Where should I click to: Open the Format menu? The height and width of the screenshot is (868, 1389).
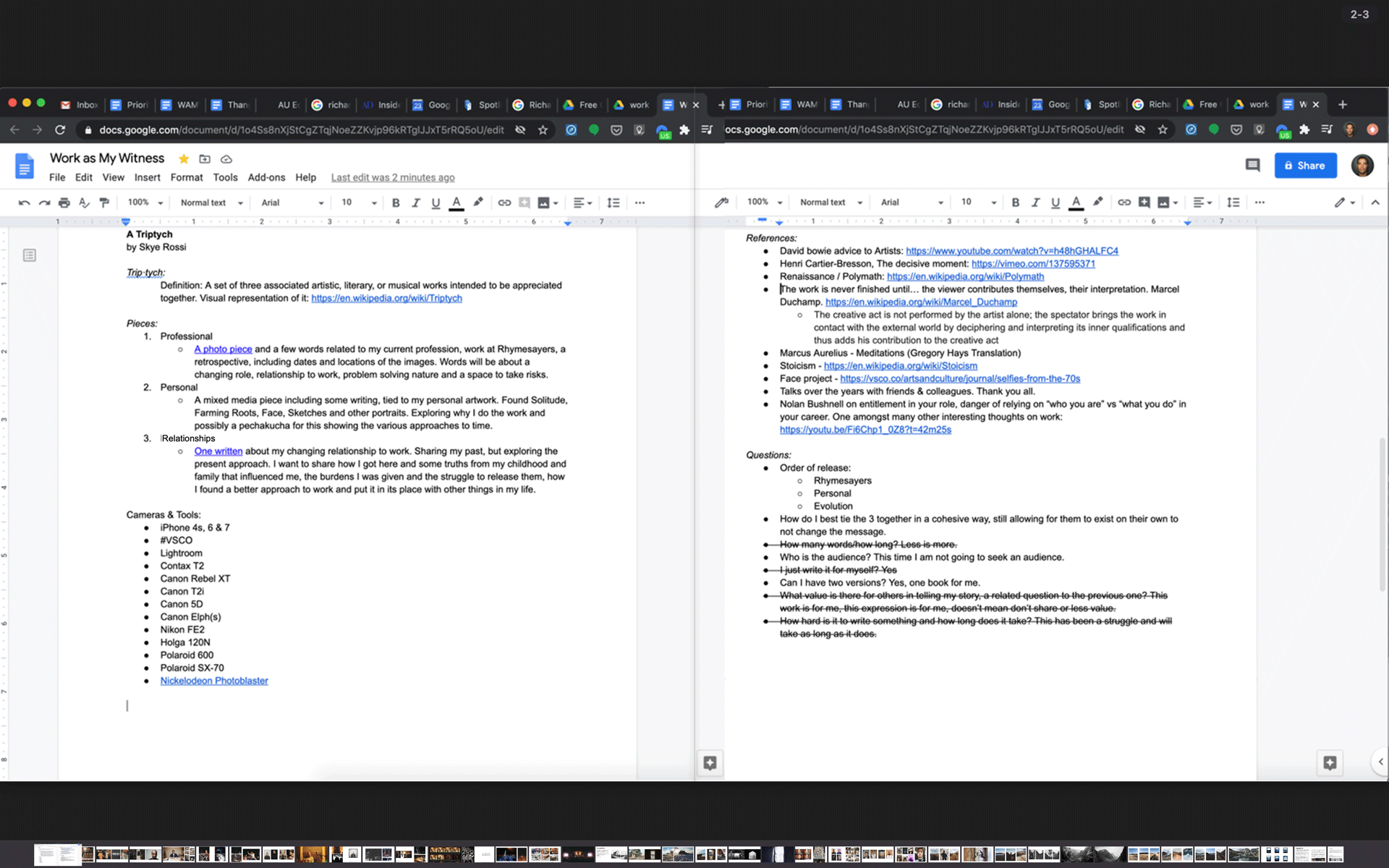pyautogui.click(x=187, y=177)
